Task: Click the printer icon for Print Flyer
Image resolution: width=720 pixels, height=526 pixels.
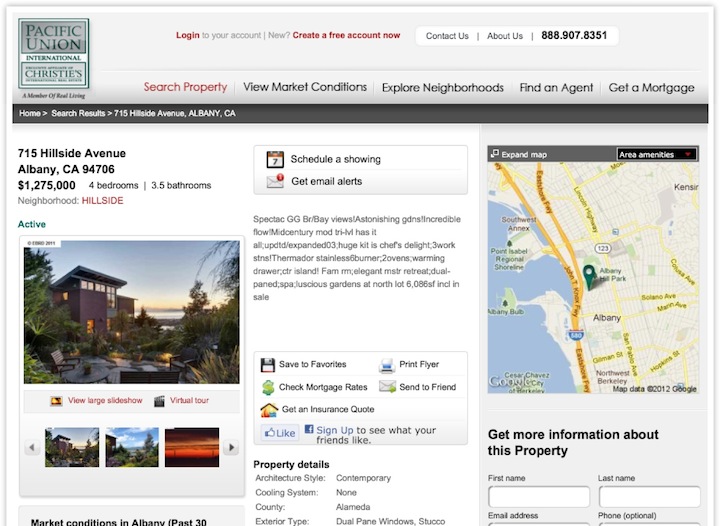Action: click(x=387, y=365)
